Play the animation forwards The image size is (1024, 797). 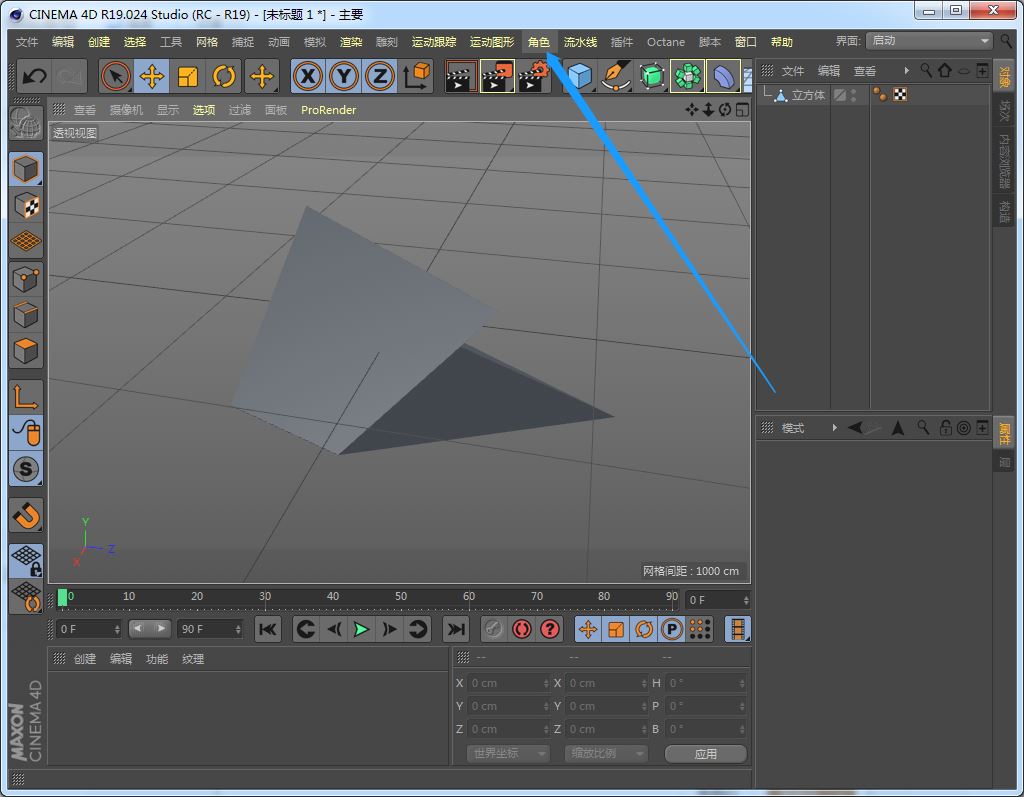[x=361, y=629]
